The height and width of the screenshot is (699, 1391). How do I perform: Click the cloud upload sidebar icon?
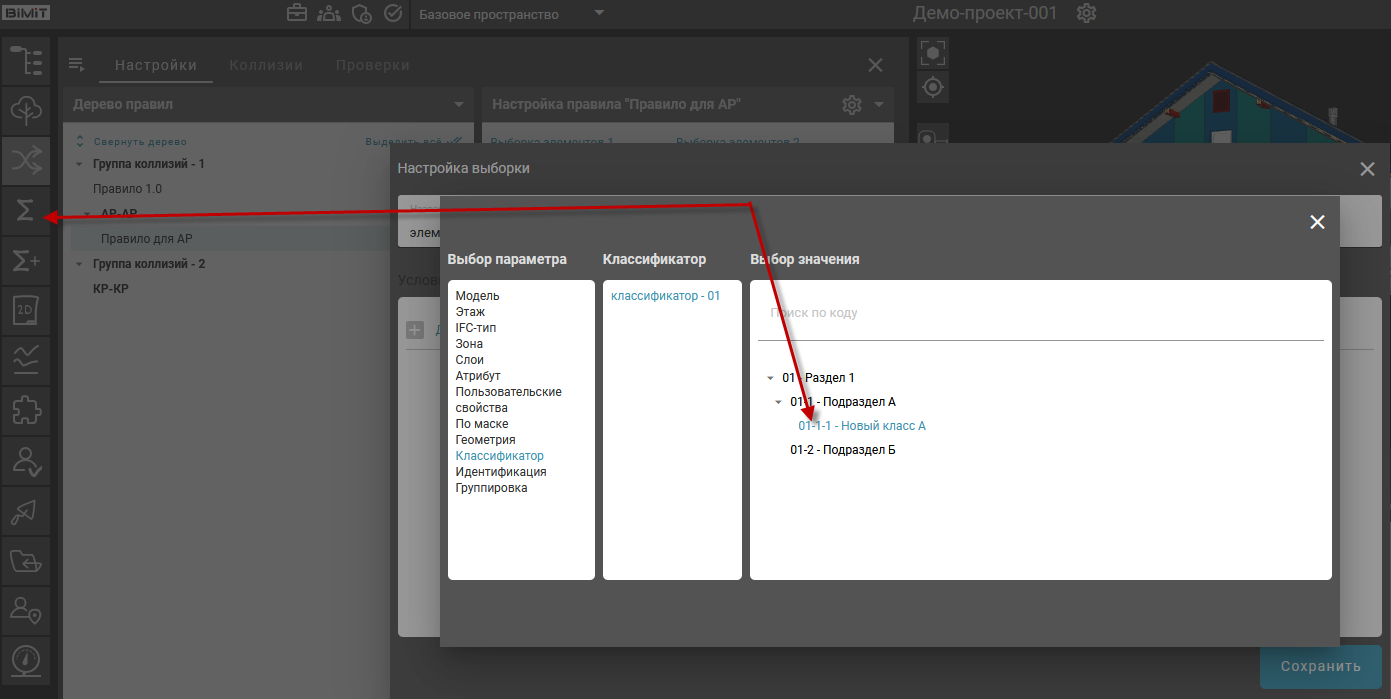coord(26,110)
